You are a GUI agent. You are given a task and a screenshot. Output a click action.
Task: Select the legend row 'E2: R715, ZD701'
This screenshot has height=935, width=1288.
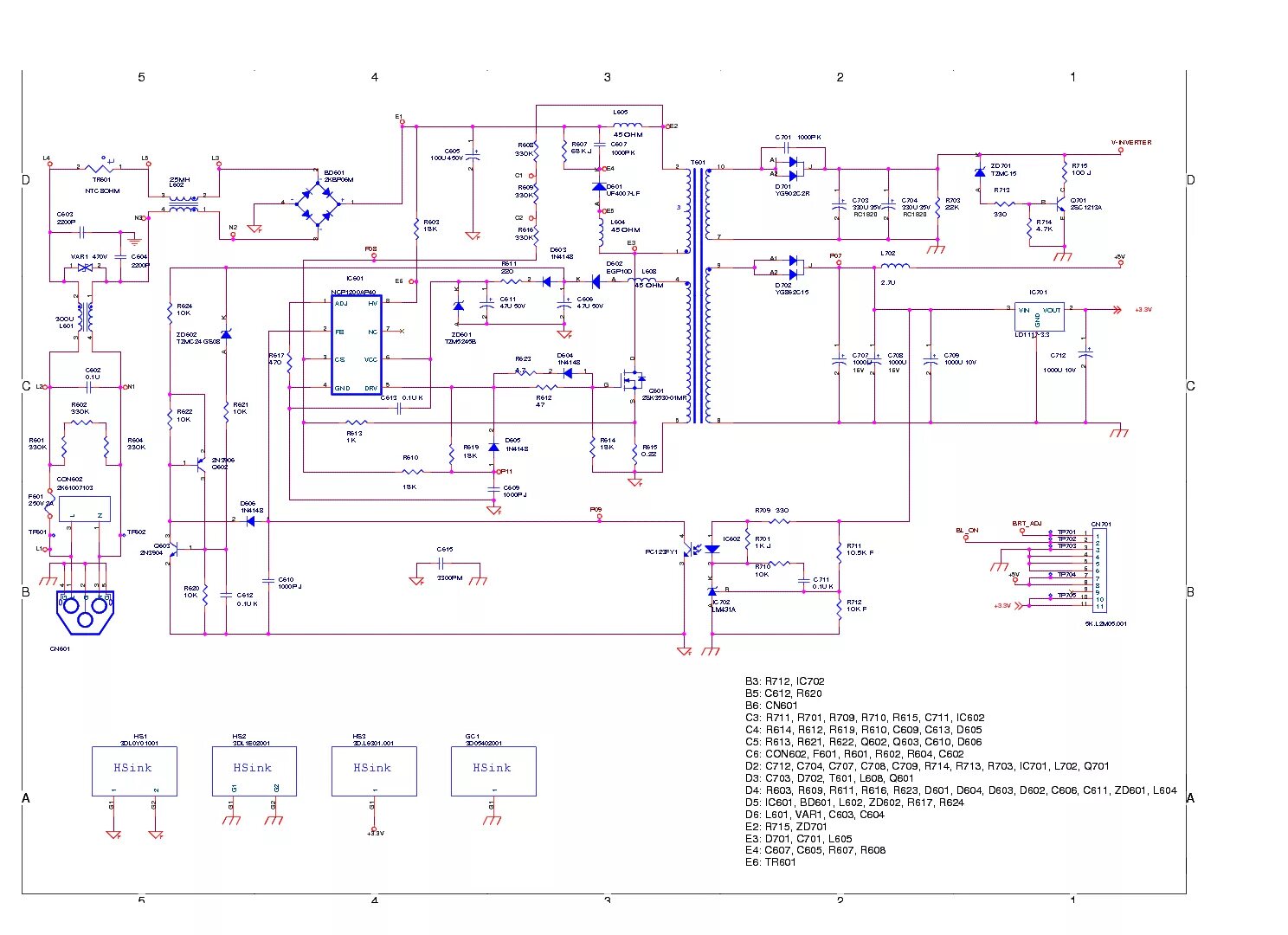click(786, 827)
